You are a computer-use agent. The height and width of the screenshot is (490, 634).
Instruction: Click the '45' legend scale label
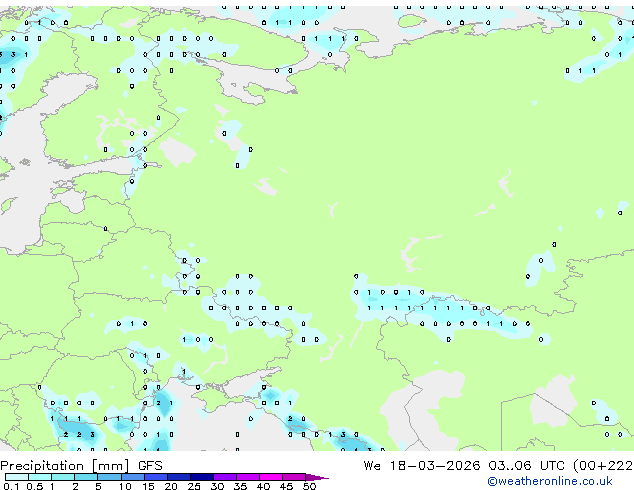pyautogui.click(x=286, y=486)
